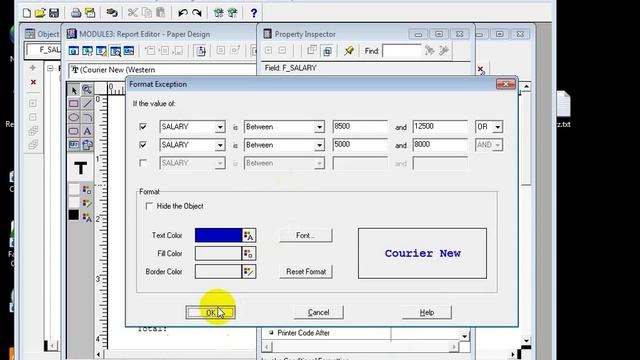
Task: Click the Report Editor vertical scrollbar up arrow
Action: coord(527,87)
